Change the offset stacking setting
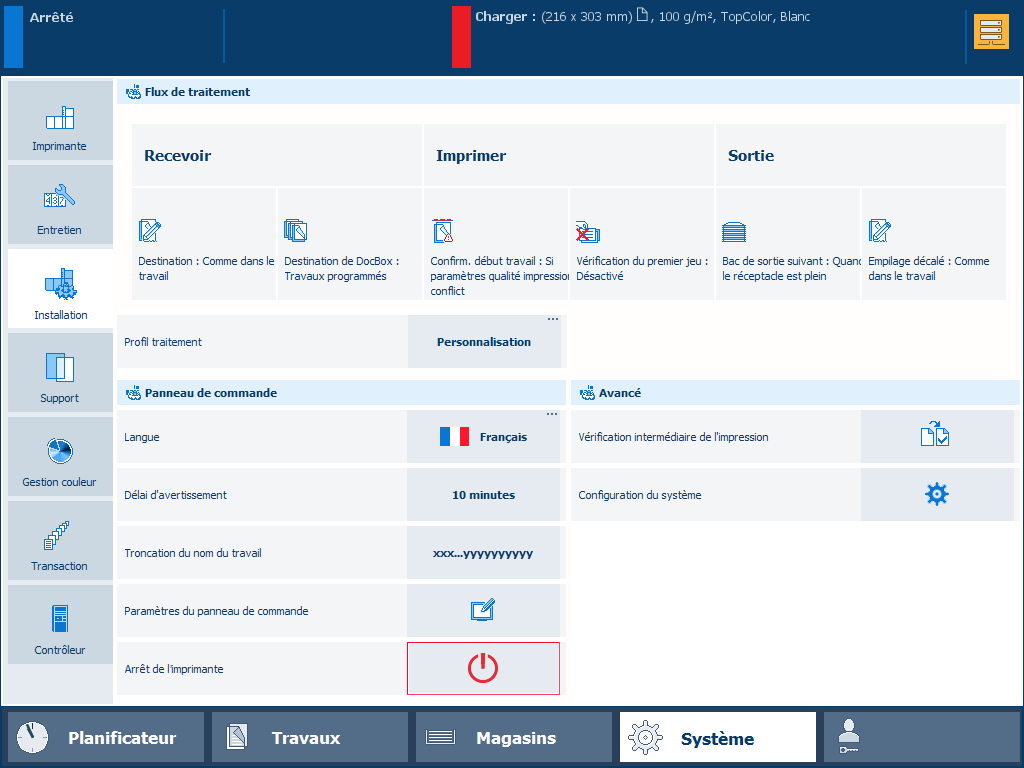Viewport: 1024px width, 768px height. point(933,245)
